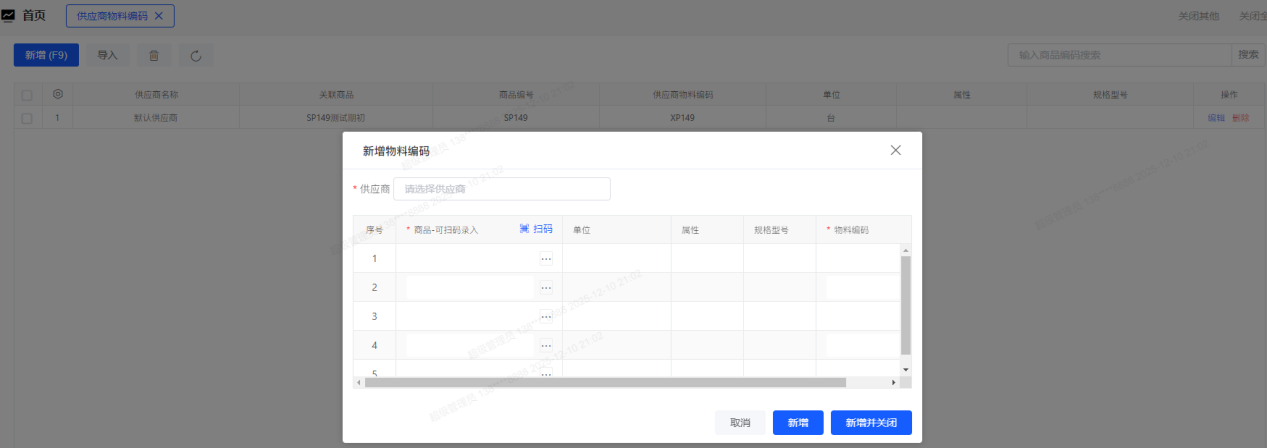Click the trash delete icon in toolbar
1267x448 pixels.
(154, 56)
